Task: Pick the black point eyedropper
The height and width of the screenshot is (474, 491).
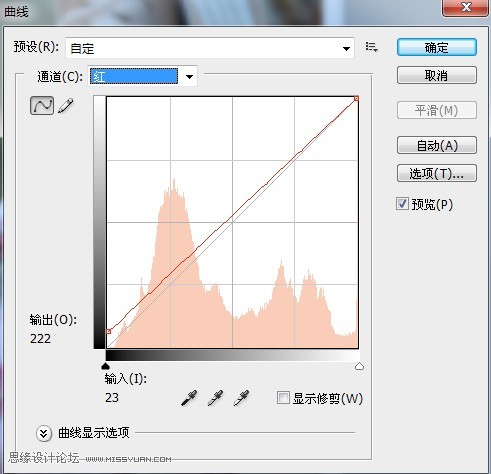Action: (x=189, y=398)
